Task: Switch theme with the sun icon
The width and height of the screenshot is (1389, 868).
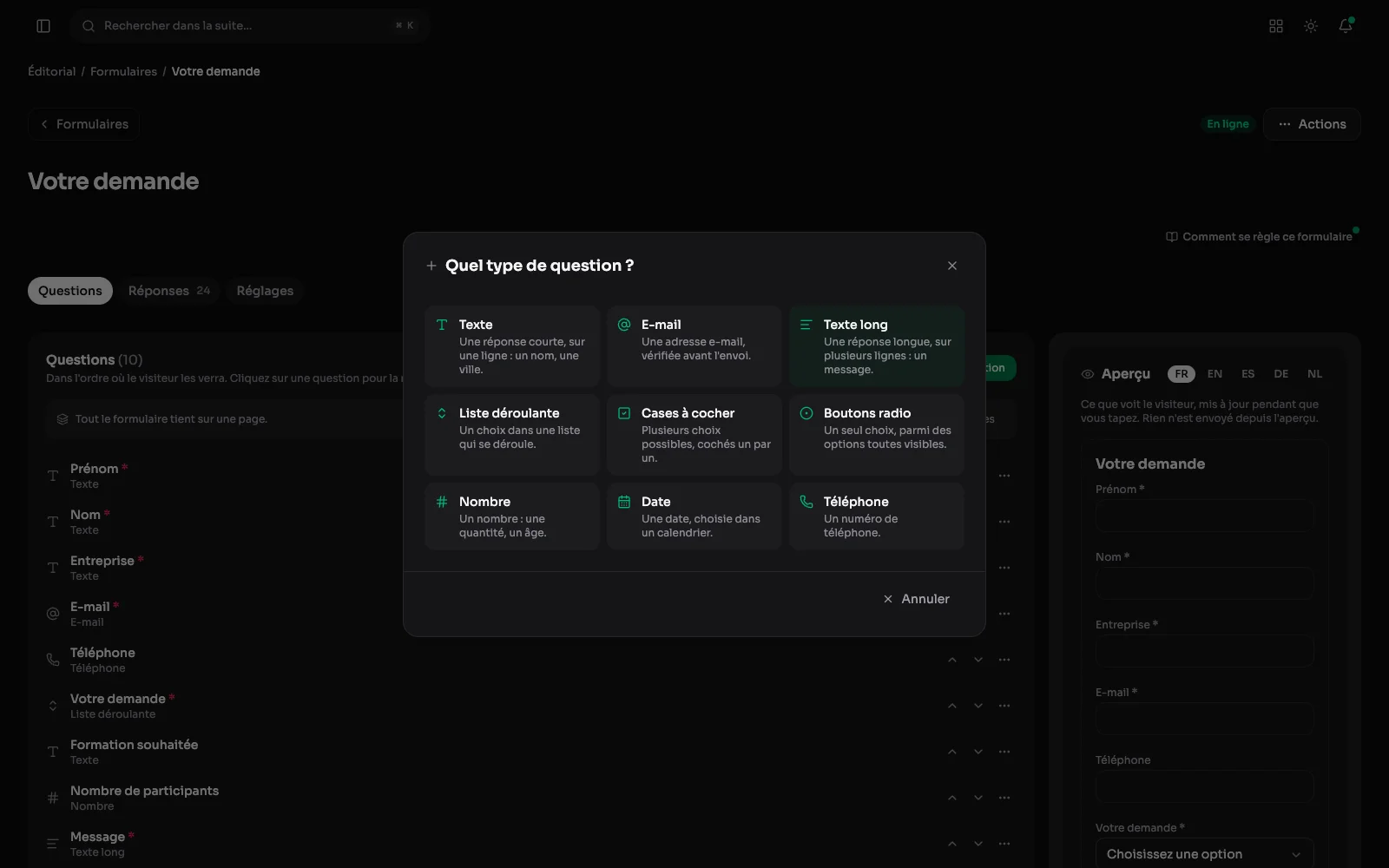Action: 1311,26
